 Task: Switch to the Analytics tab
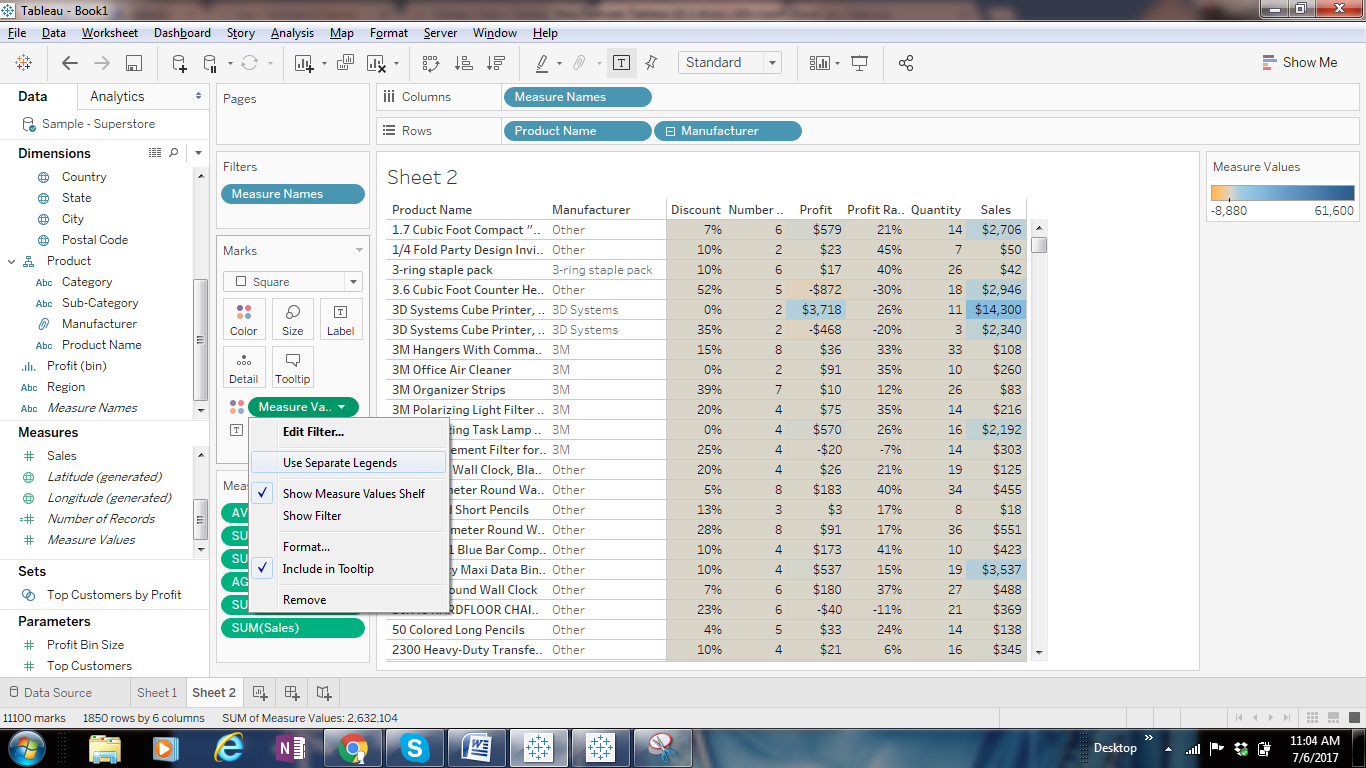(117, 97)
